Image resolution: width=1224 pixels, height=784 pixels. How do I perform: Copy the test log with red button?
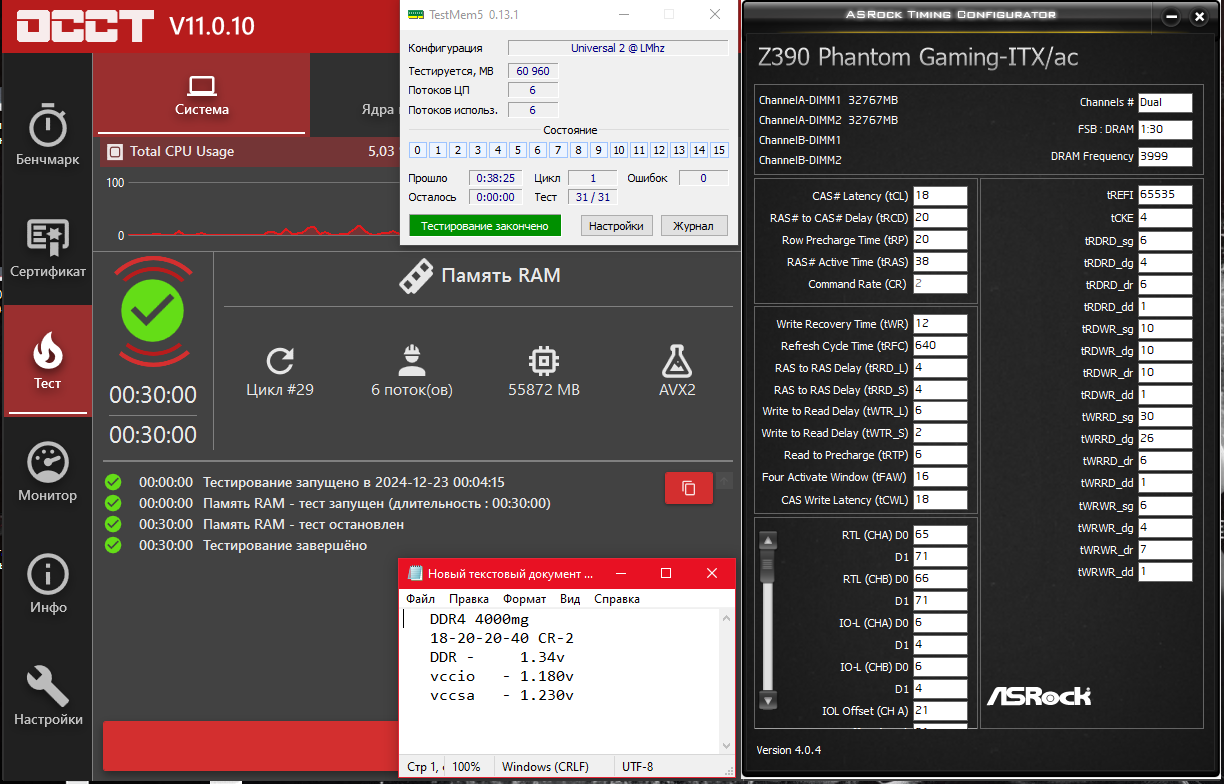(689, 488)
